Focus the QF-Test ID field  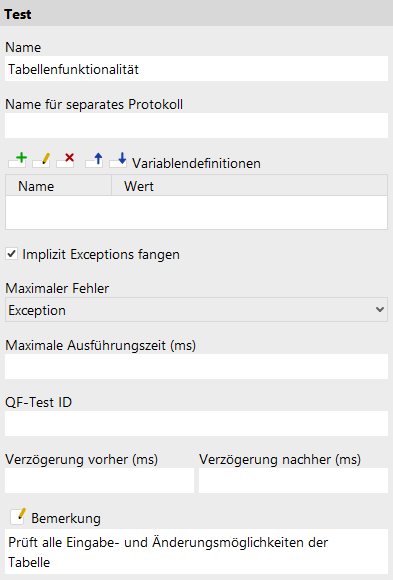[196, 424]
